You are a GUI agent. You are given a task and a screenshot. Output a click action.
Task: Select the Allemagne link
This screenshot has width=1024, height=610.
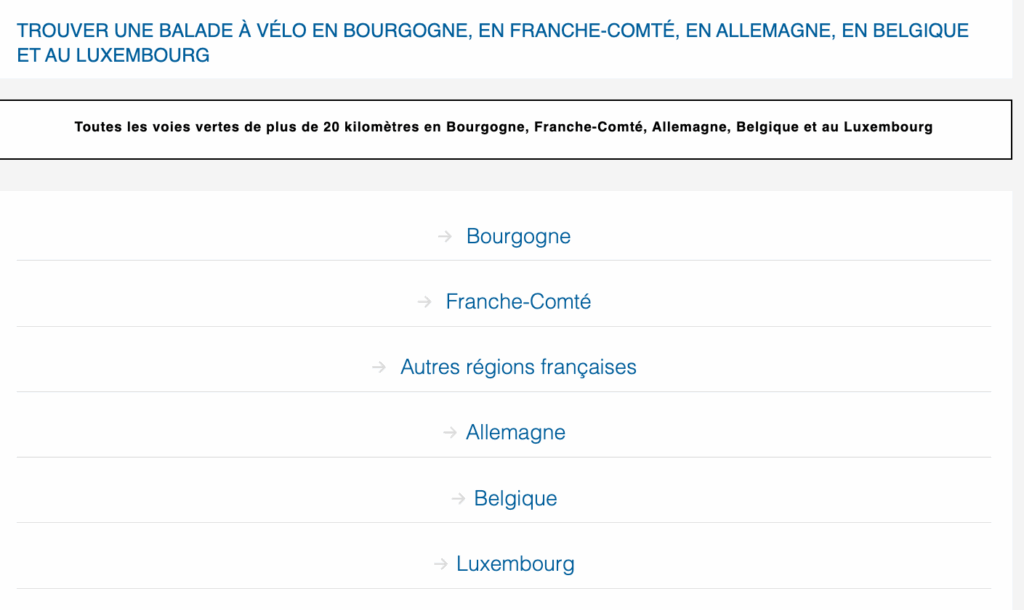515,433
